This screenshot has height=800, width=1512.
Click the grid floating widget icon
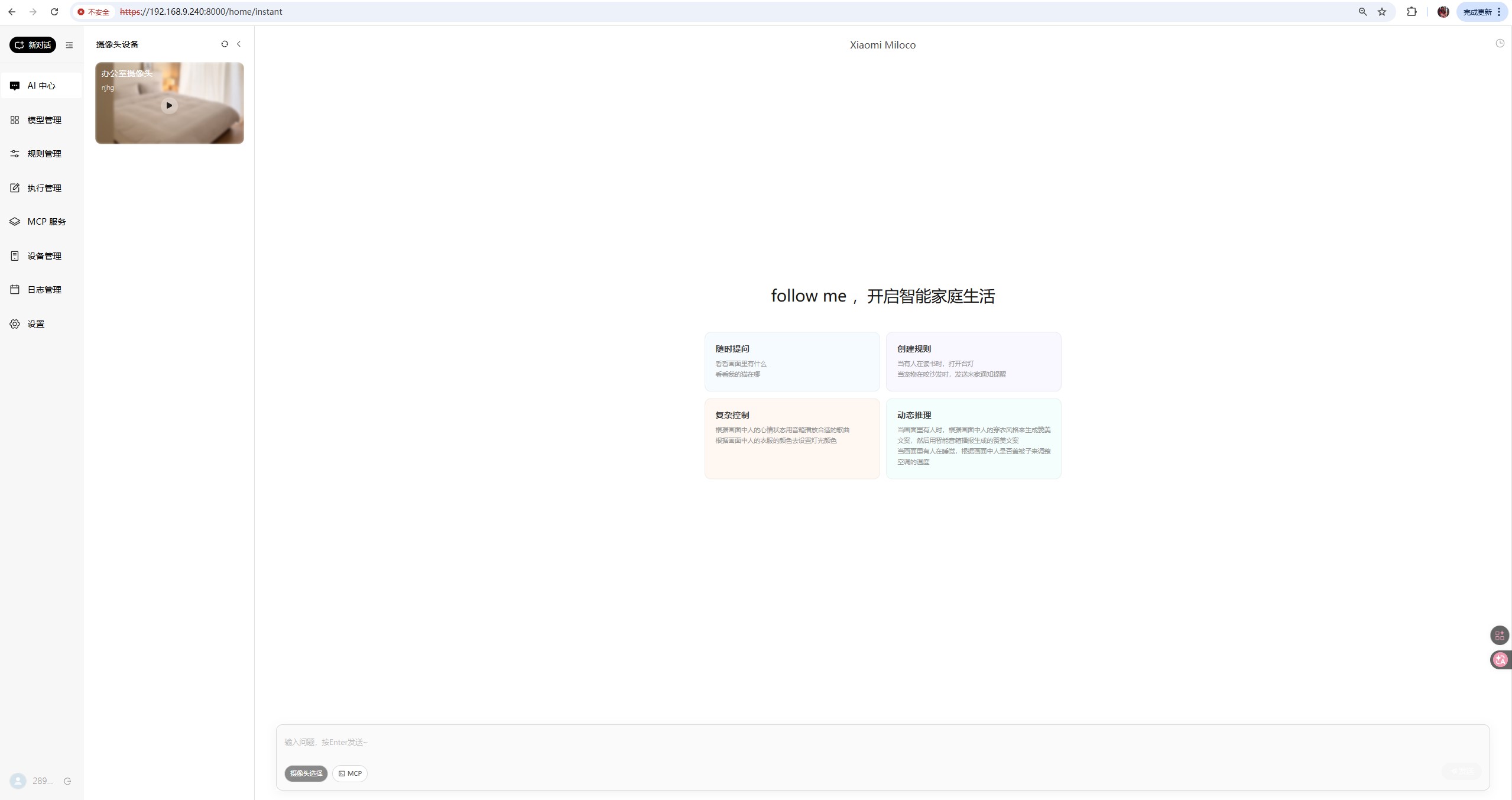coord(1499,636)
